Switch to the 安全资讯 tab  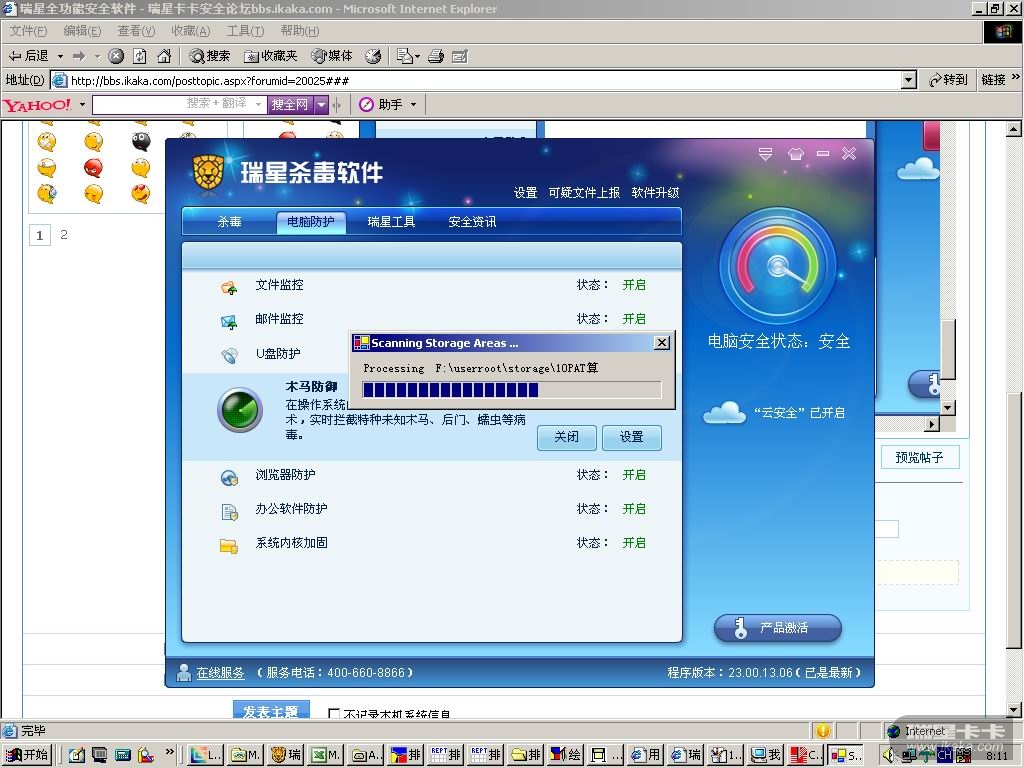click(x=472, y=222)
